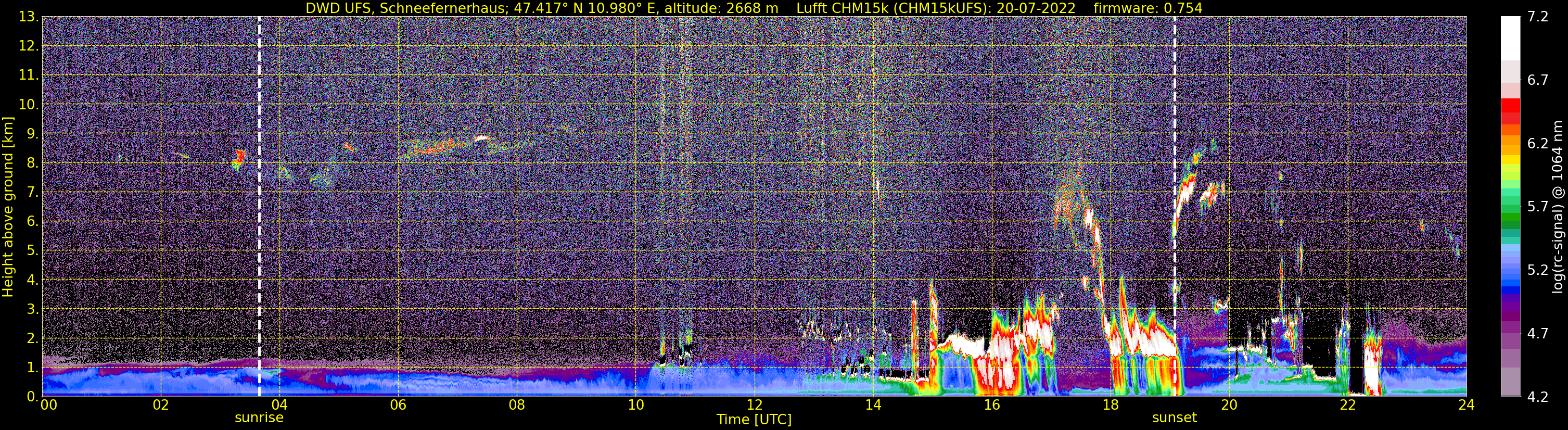
Task: Click the time axis tick label "16"
Action: [991, 405]
